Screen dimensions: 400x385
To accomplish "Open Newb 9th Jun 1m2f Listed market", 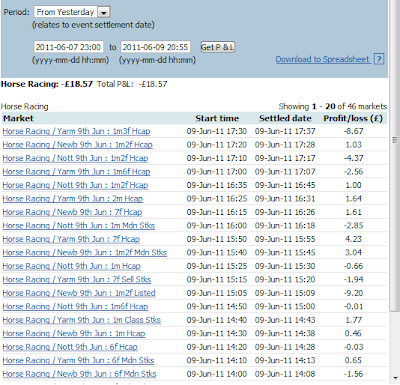I will point(79,293).
